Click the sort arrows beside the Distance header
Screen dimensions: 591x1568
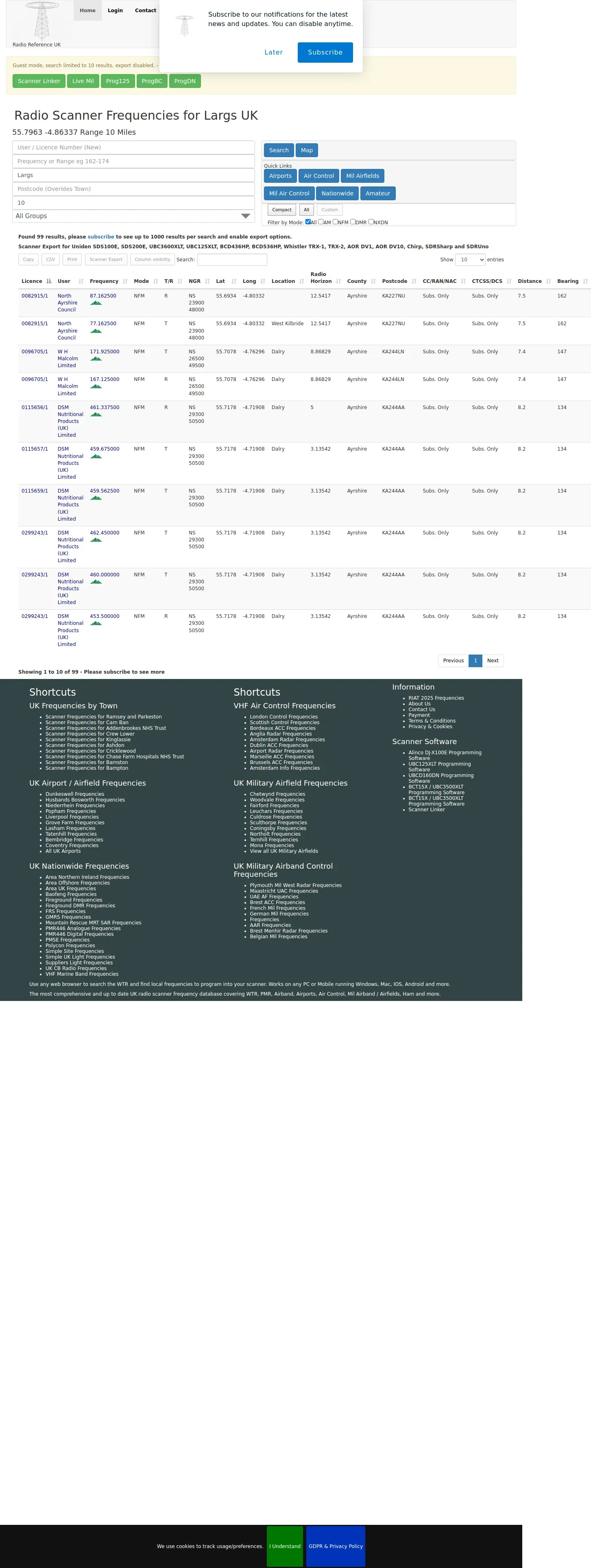548,281
